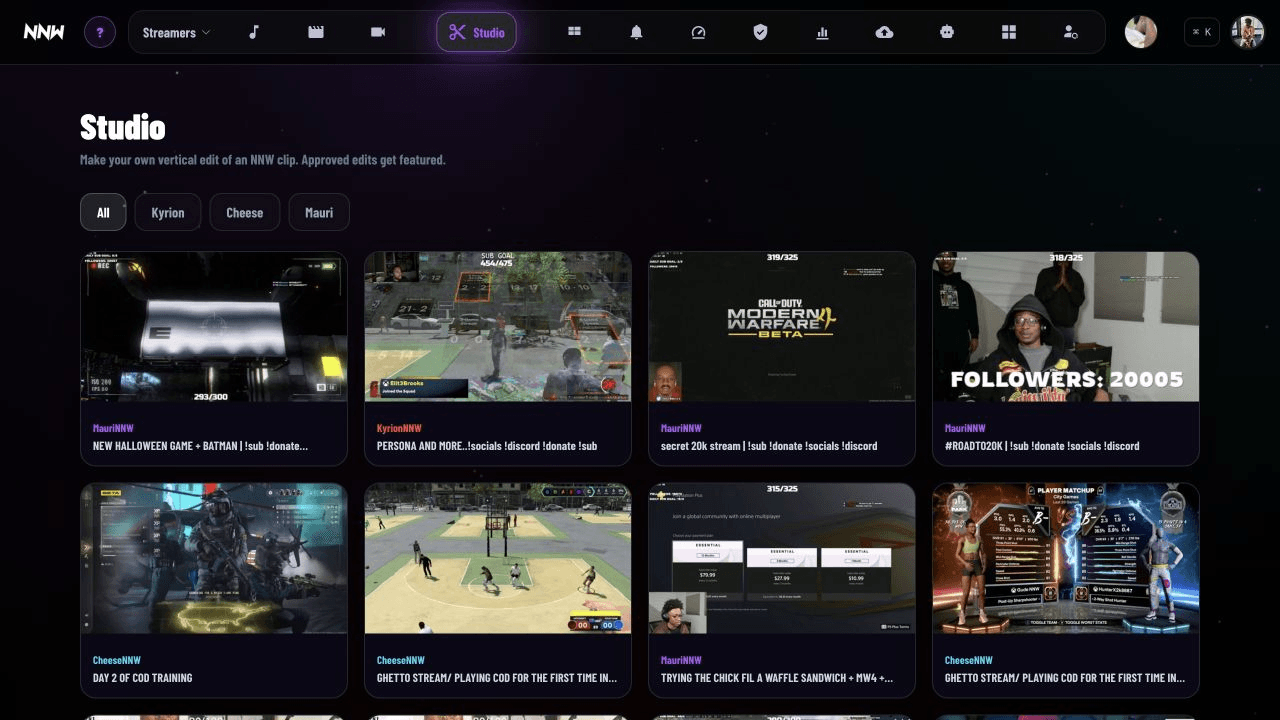This screenshot has height=720, width=1280.
Task: Filter clips by Cheese
Action: point(245,212)
